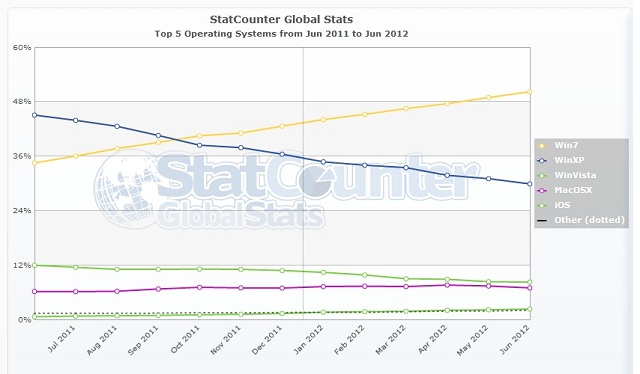Click the StatCounter Global Stats chart title
640x374 pixels.
(281, 19)
